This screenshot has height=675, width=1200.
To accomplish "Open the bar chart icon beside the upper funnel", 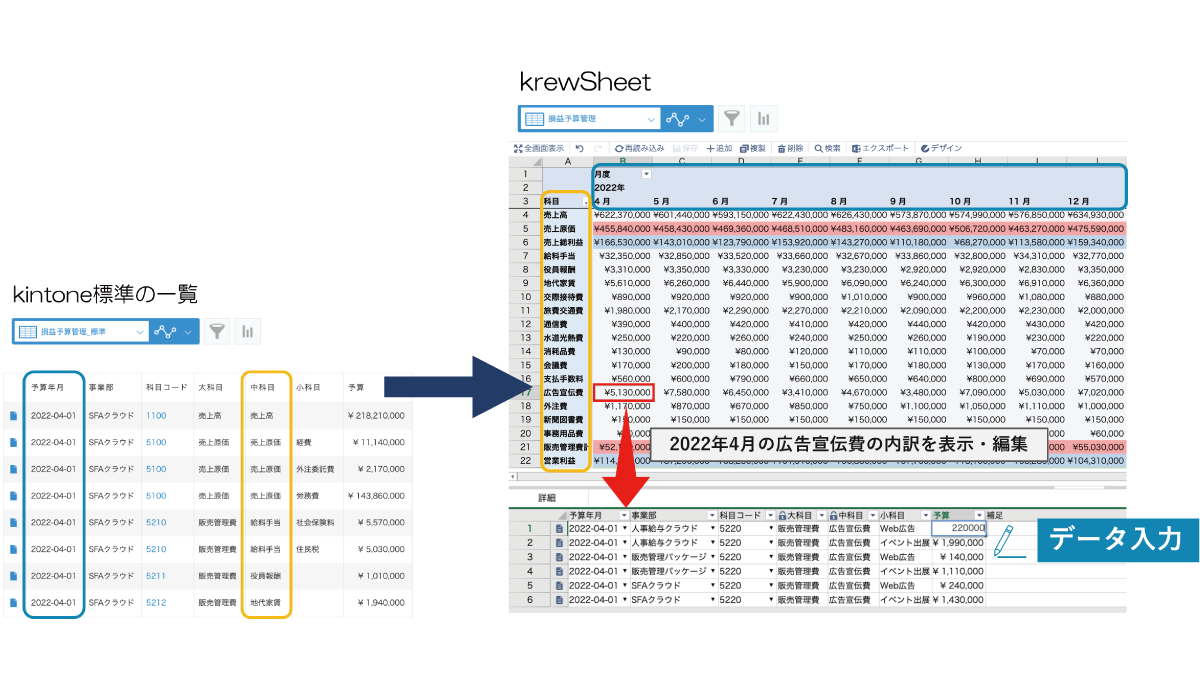I will coord(763,119).
